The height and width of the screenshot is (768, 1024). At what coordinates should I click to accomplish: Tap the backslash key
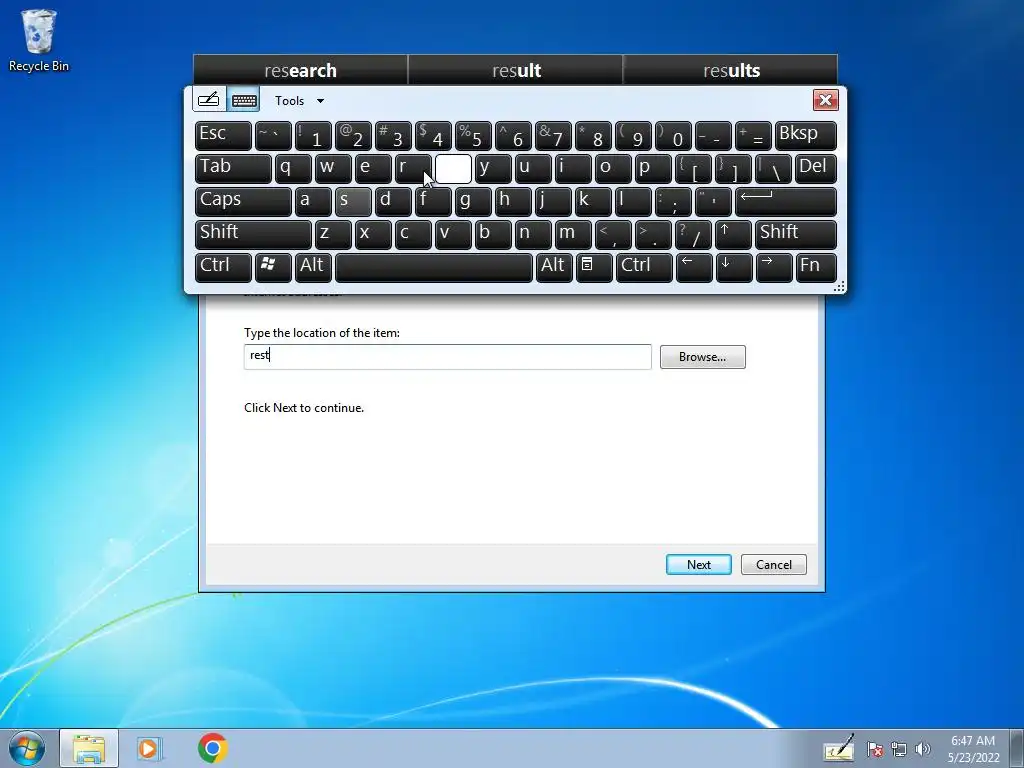pos(773,168)
